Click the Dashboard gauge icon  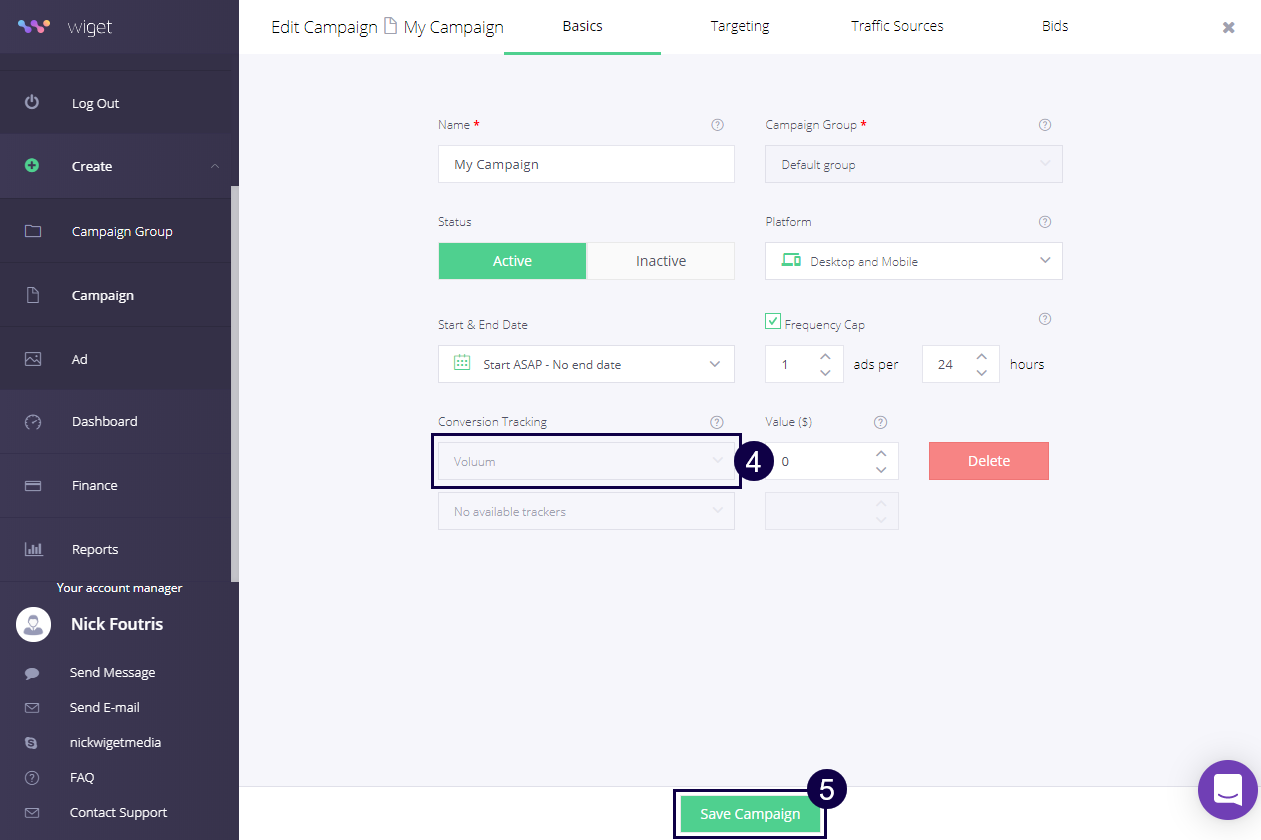point(33,422)
